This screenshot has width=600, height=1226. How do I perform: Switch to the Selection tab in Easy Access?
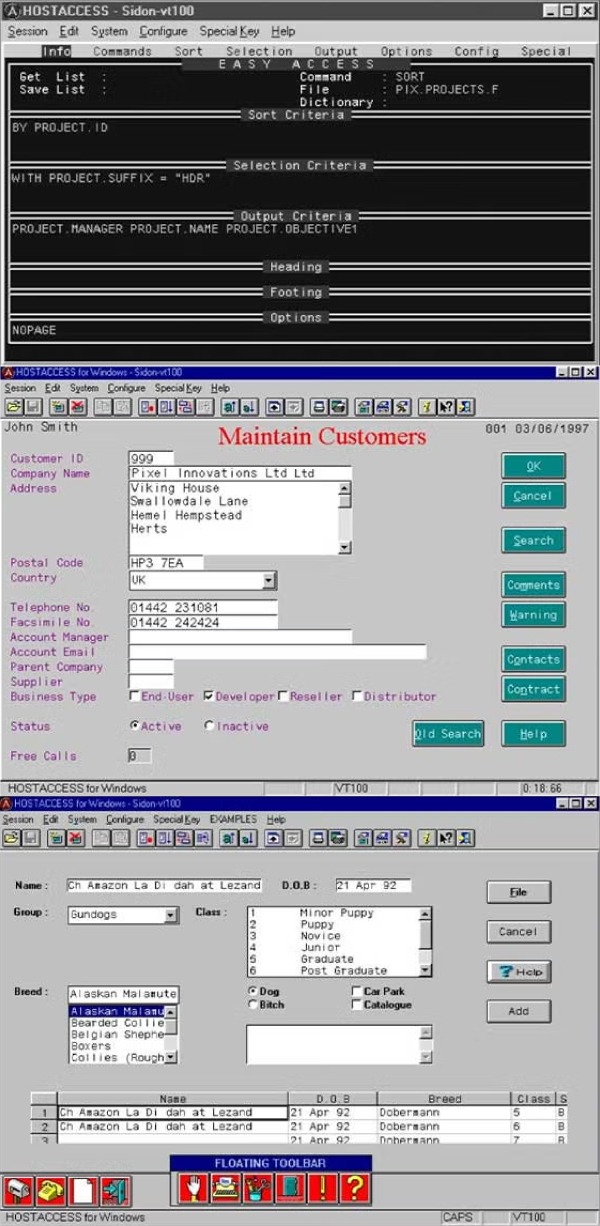[x=259, y=51]
